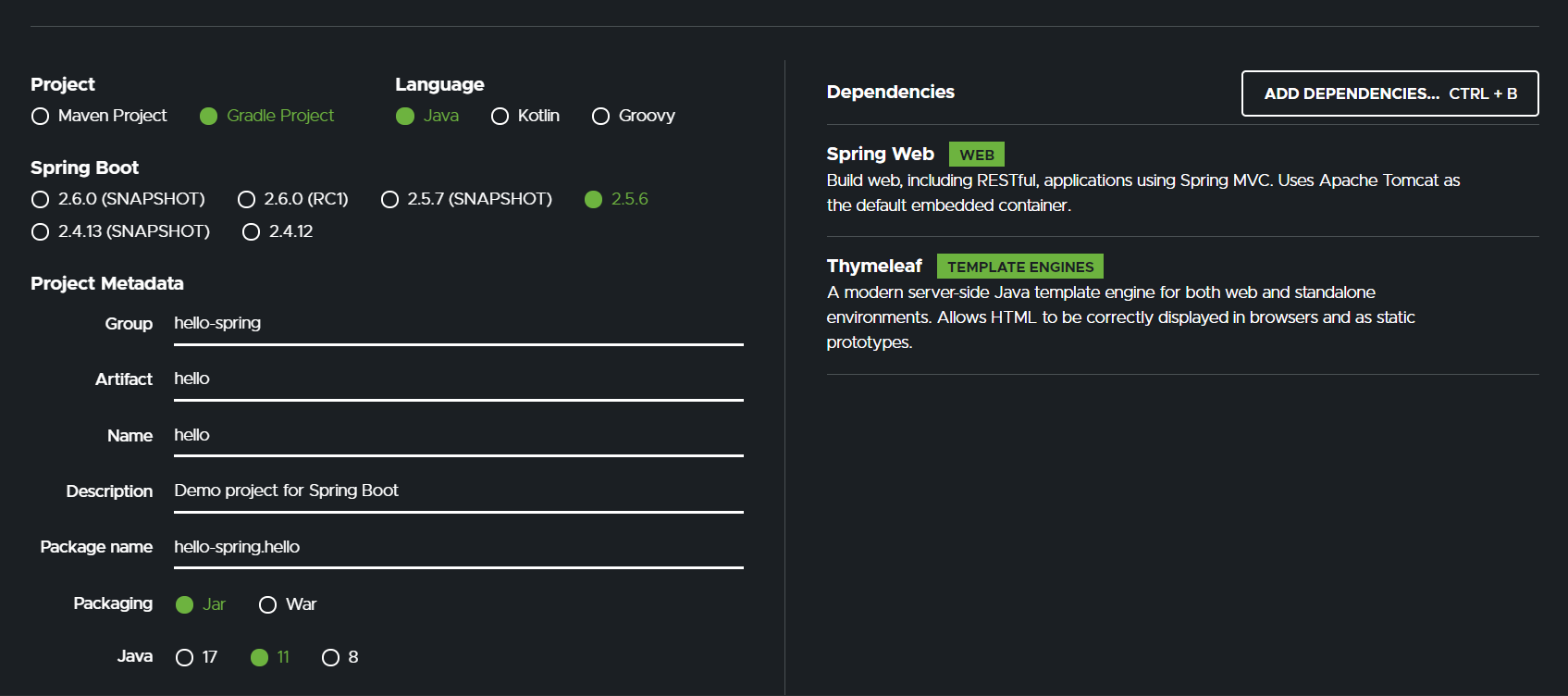Click the Dependencies heading

(x=890, y=92)
